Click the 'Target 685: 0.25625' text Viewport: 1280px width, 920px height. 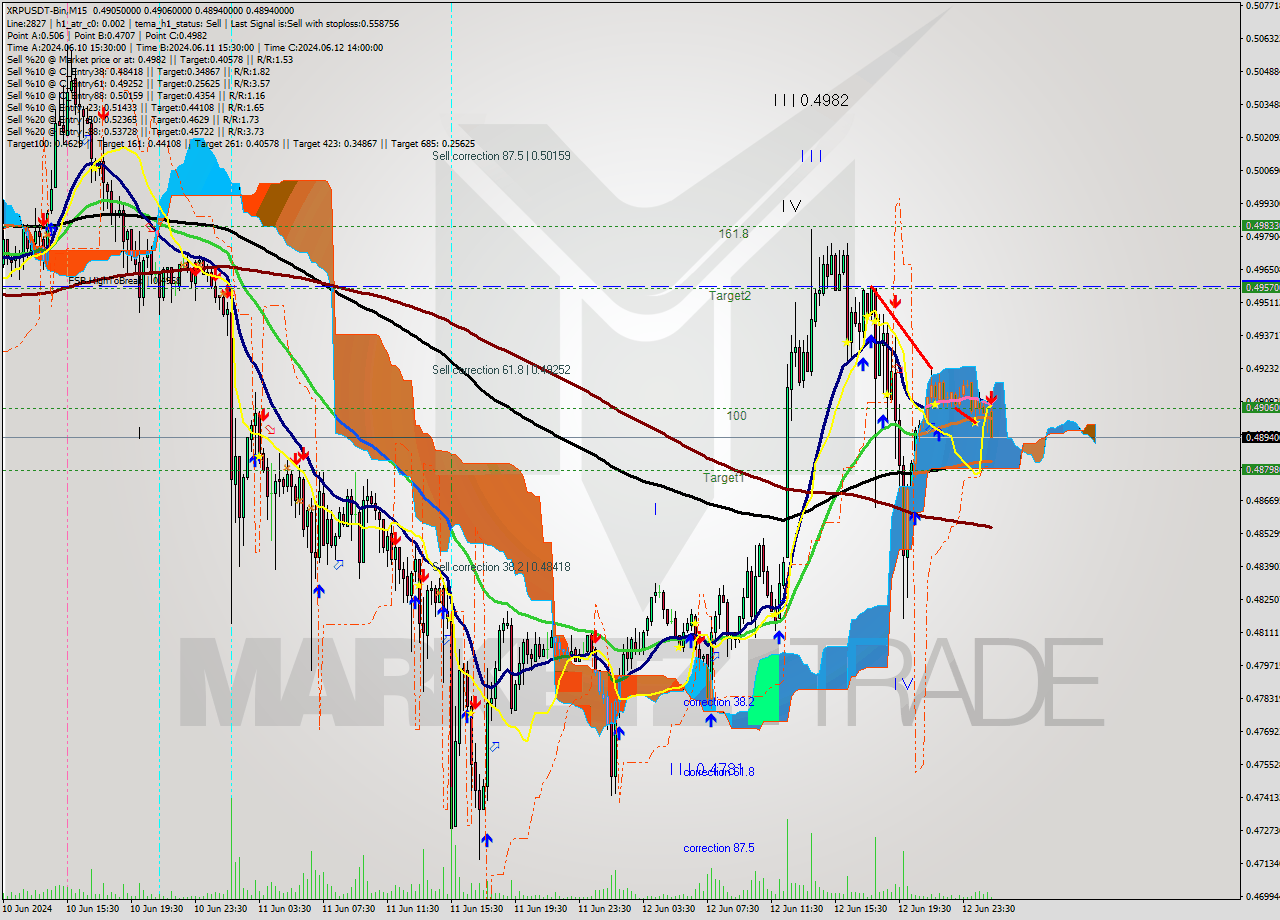pos(433,143)
